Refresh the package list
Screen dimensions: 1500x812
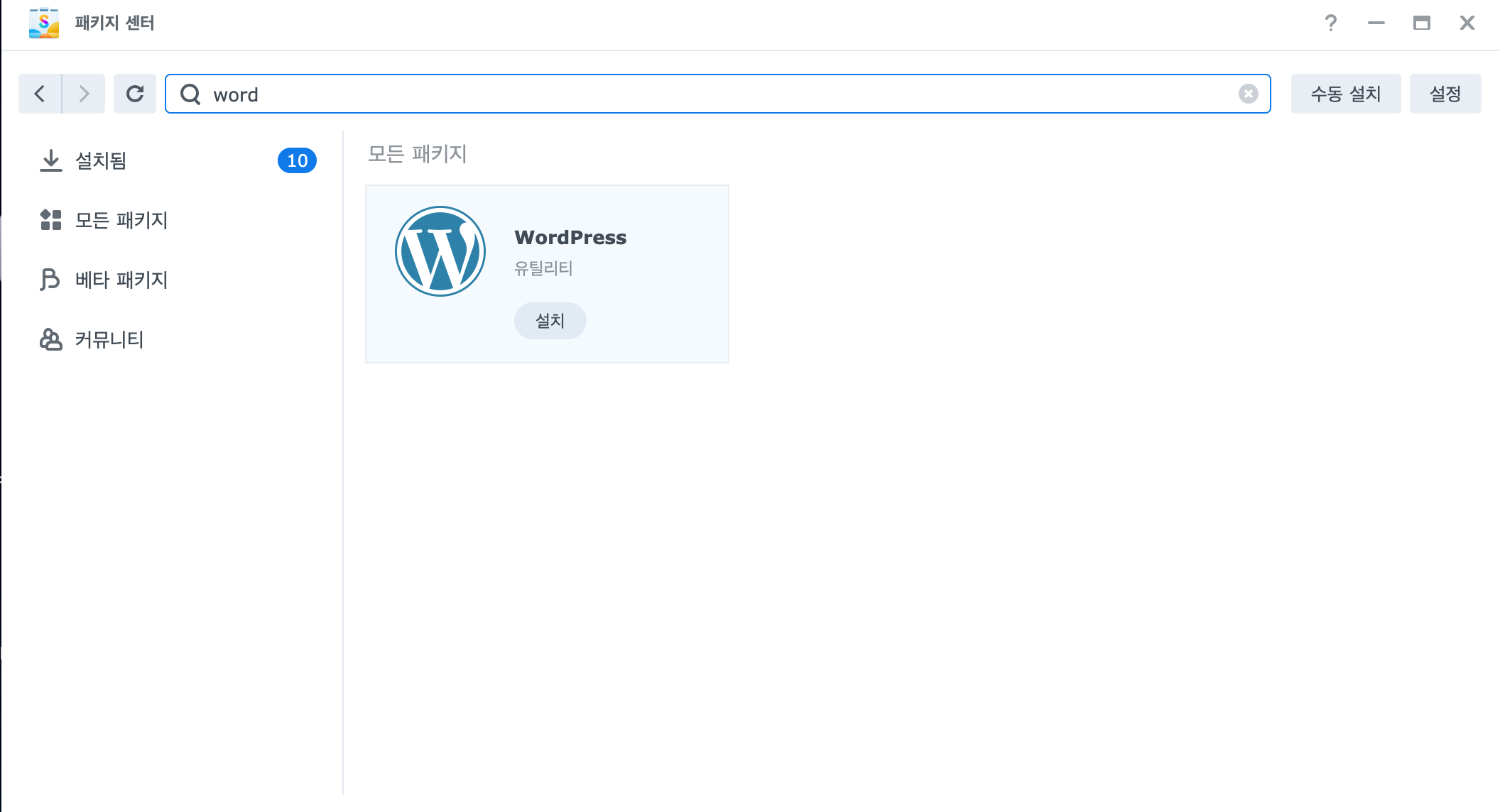pos(135,94)
